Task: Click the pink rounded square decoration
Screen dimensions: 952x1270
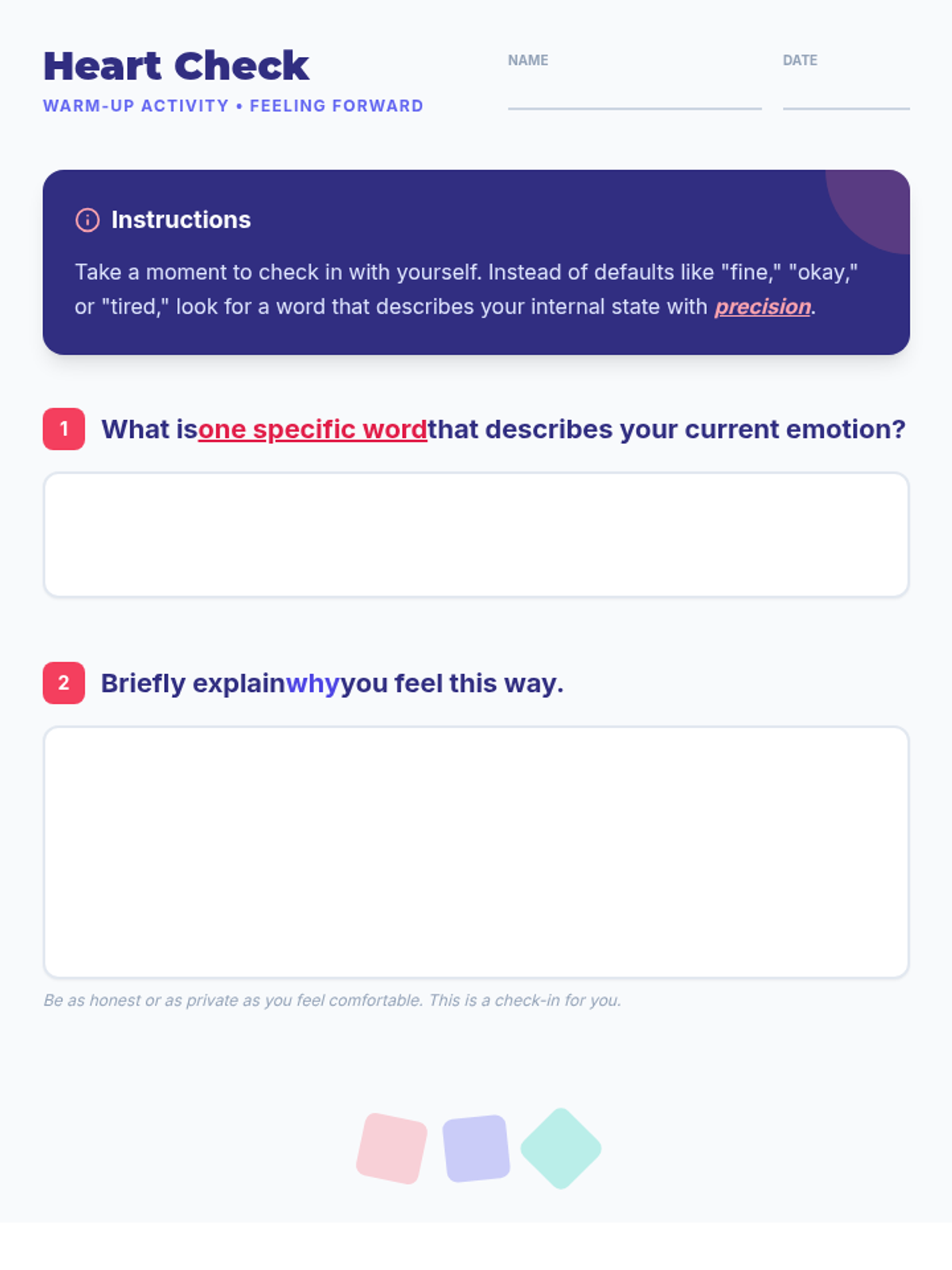Action: tap(392, 1149)
